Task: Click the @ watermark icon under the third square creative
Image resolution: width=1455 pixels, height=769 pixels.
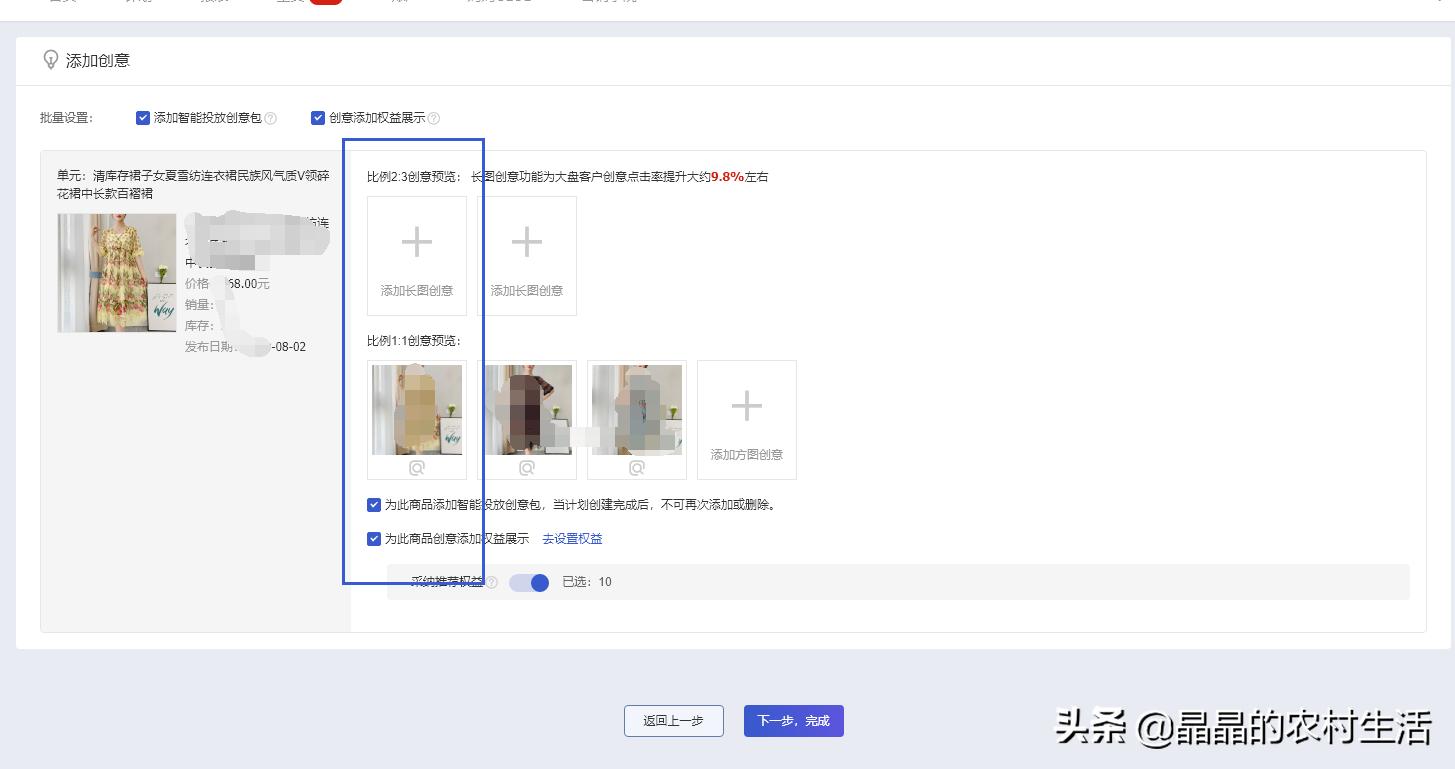Action: (636, 466)
